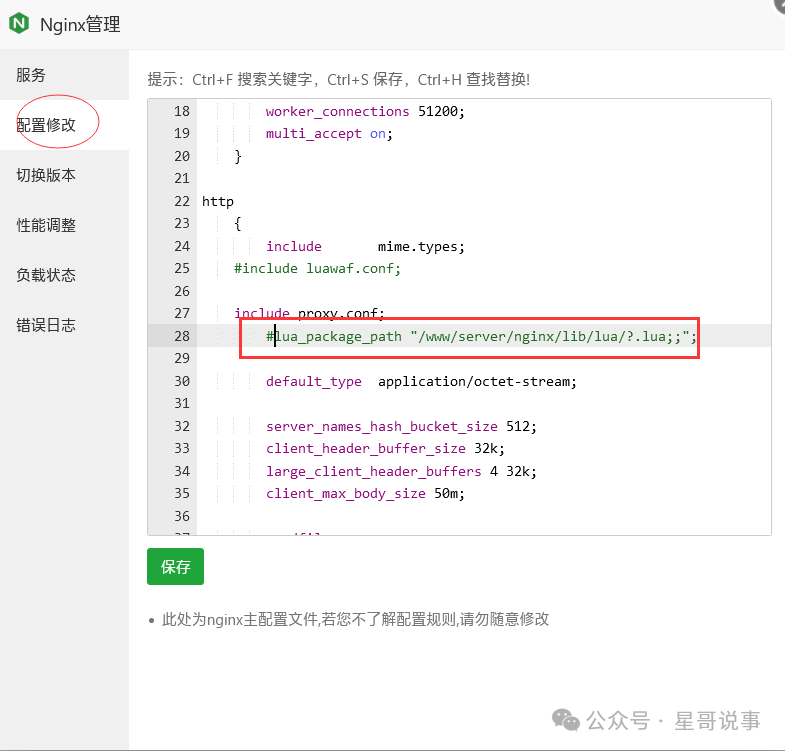Click line number 28 in gutter
This screenshot has width=785, height=751.
click(182, 336)
